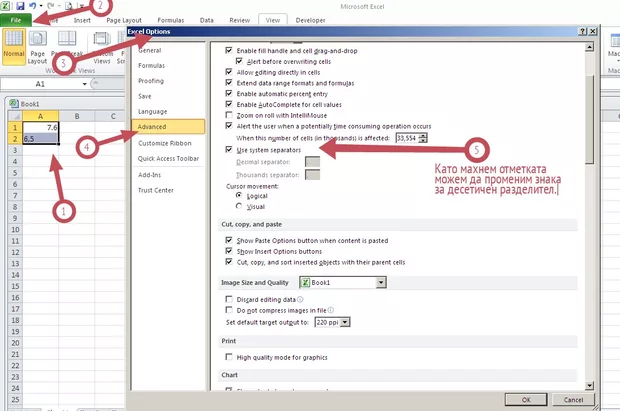Open the Review ribbon tab
This screenshot has height=411, width=620.
click(x=240, y=20)
